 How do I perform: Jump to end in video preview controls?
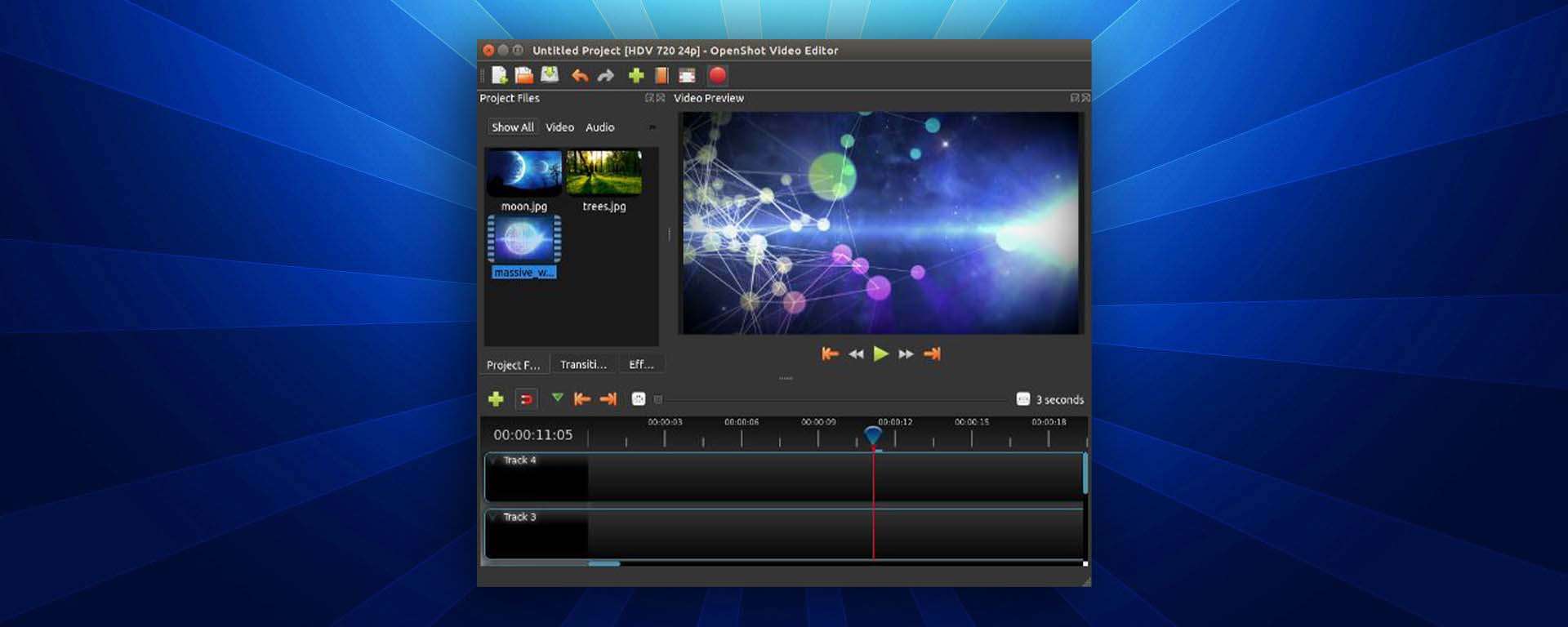(932, 354)
